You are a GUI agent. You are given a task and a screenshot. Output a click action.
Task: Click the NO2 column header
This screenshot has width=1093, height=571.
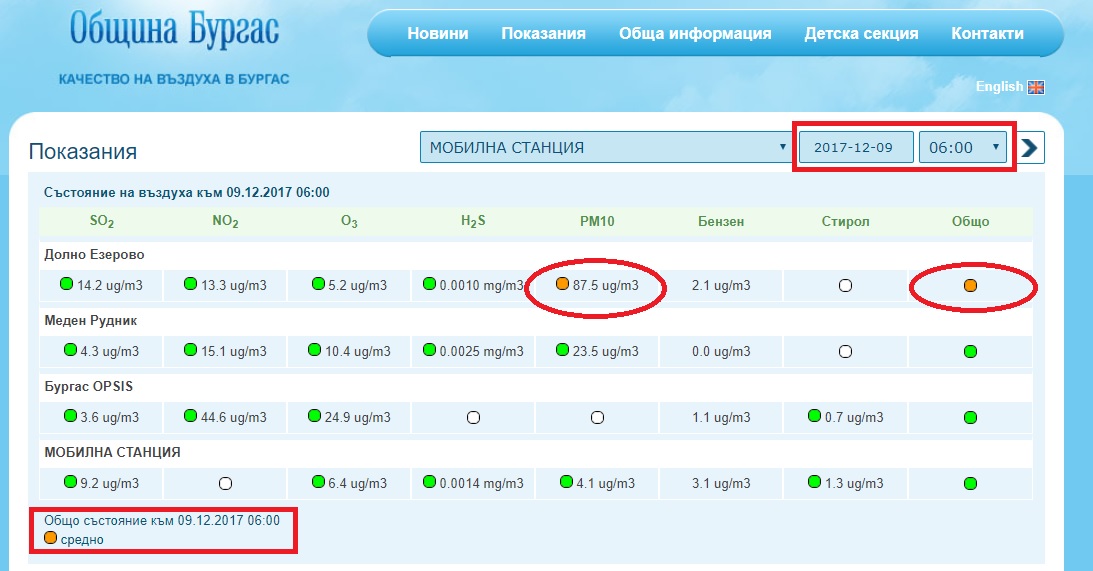click(x=225, y=222)
